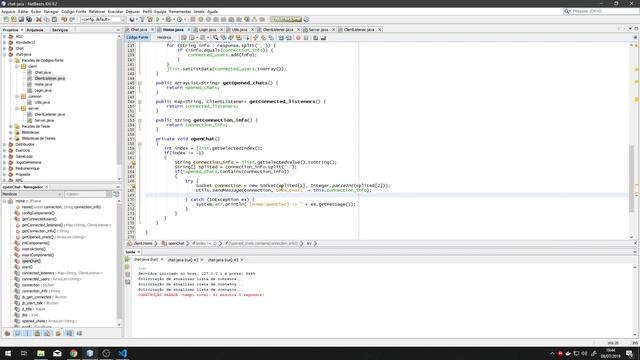Click the memory usage bar in toolbar
This screenshot has height=360, width=640.
[286, 20]
